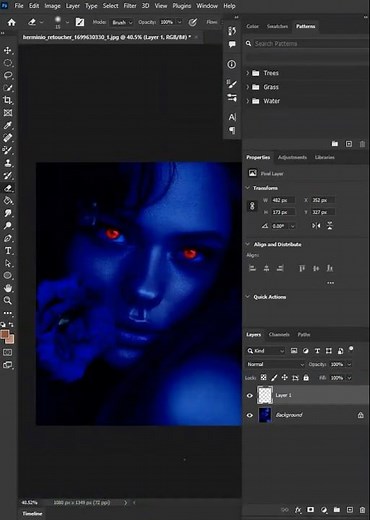Viewport: 370px width, 520px height.
Task: Open the Character panel icon
Action: click(x=232, y=117)
